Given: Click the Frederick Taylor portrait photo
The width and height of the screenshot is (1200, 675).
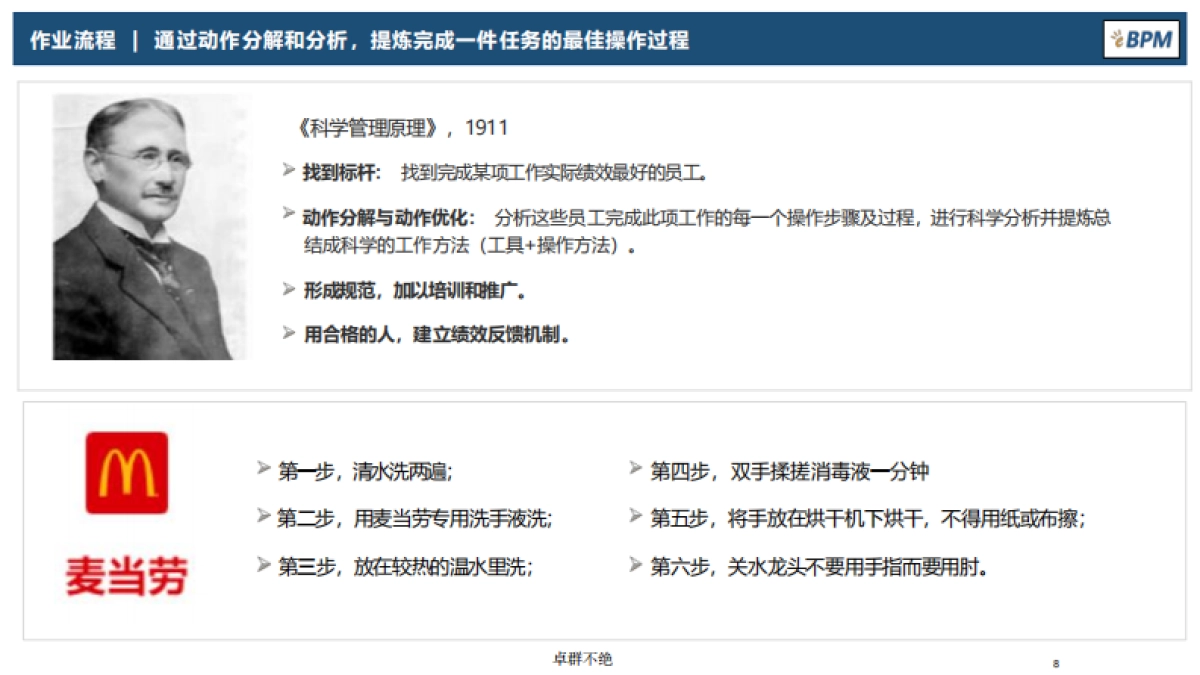Looking at the screenshot, I should pos(150,225).
